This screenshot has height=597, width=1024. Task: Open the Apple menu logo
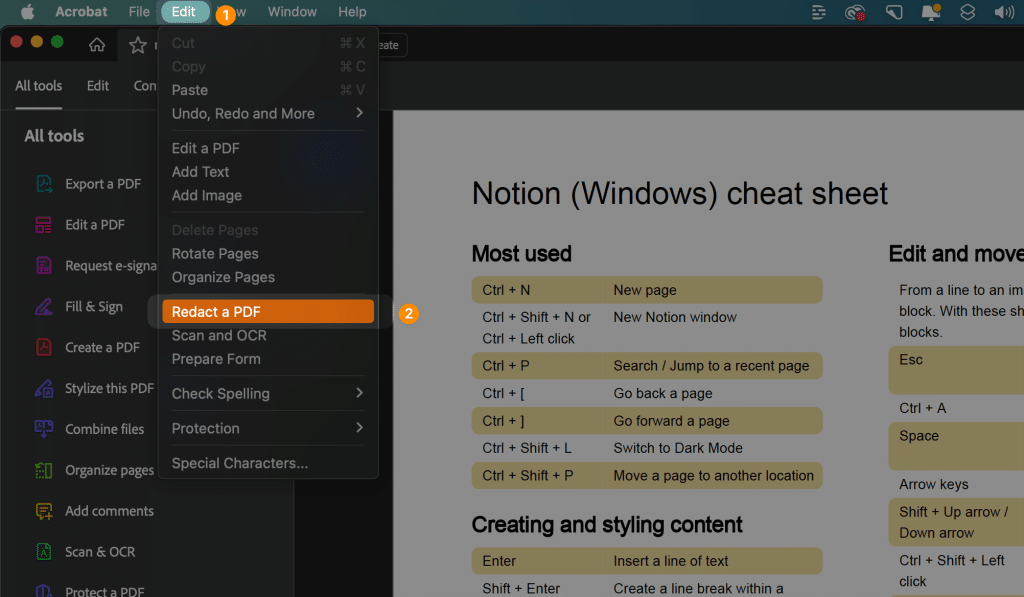click(x=27, y=12)
